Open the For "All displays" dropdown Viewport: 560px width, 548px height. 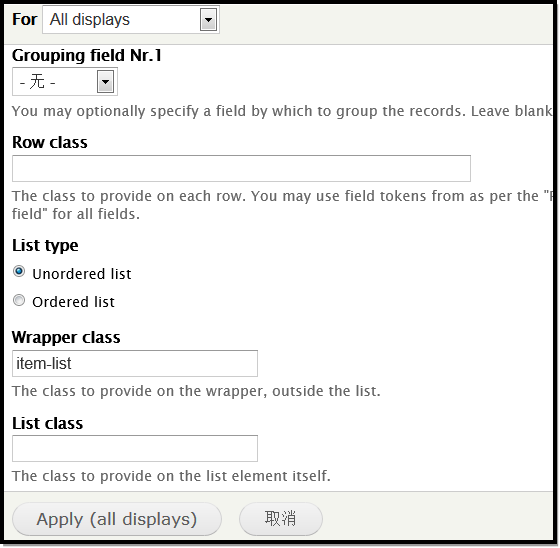point(131,20)
